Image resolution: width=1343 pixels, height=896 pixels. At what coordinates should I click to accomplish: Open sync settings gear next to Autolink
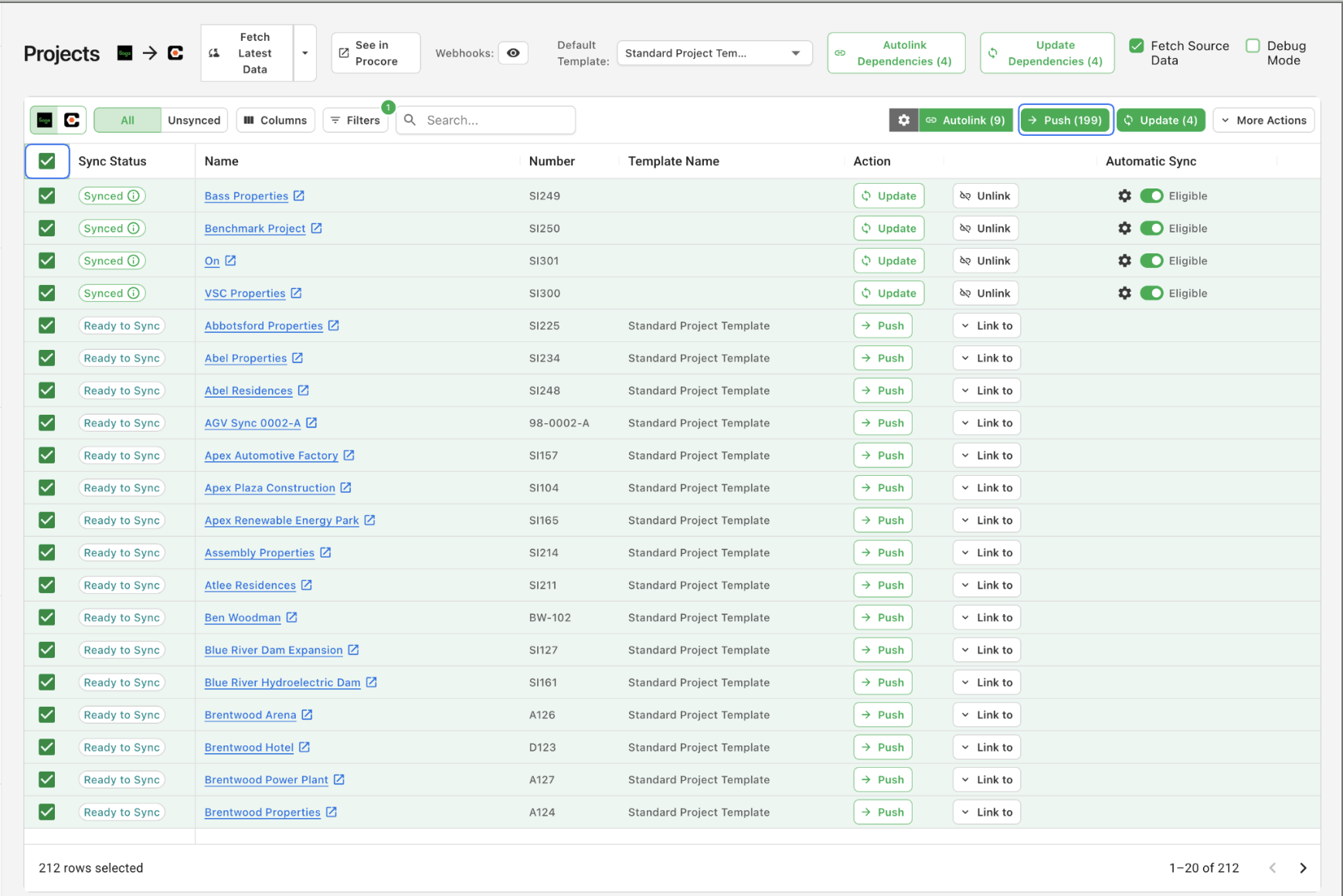click(x=903, y=120)
